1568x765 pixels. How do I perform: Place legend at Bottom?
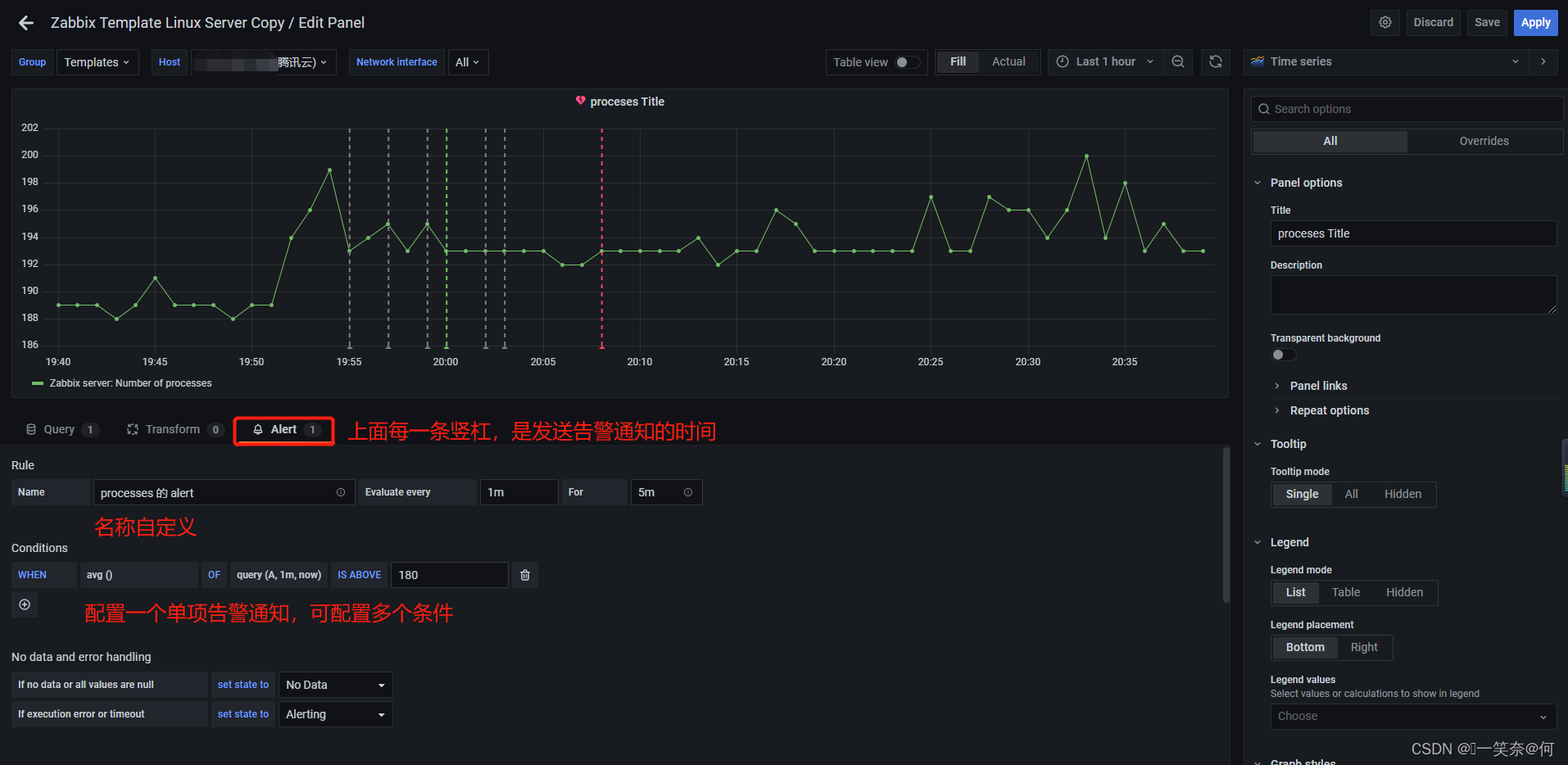(1305, 648)
